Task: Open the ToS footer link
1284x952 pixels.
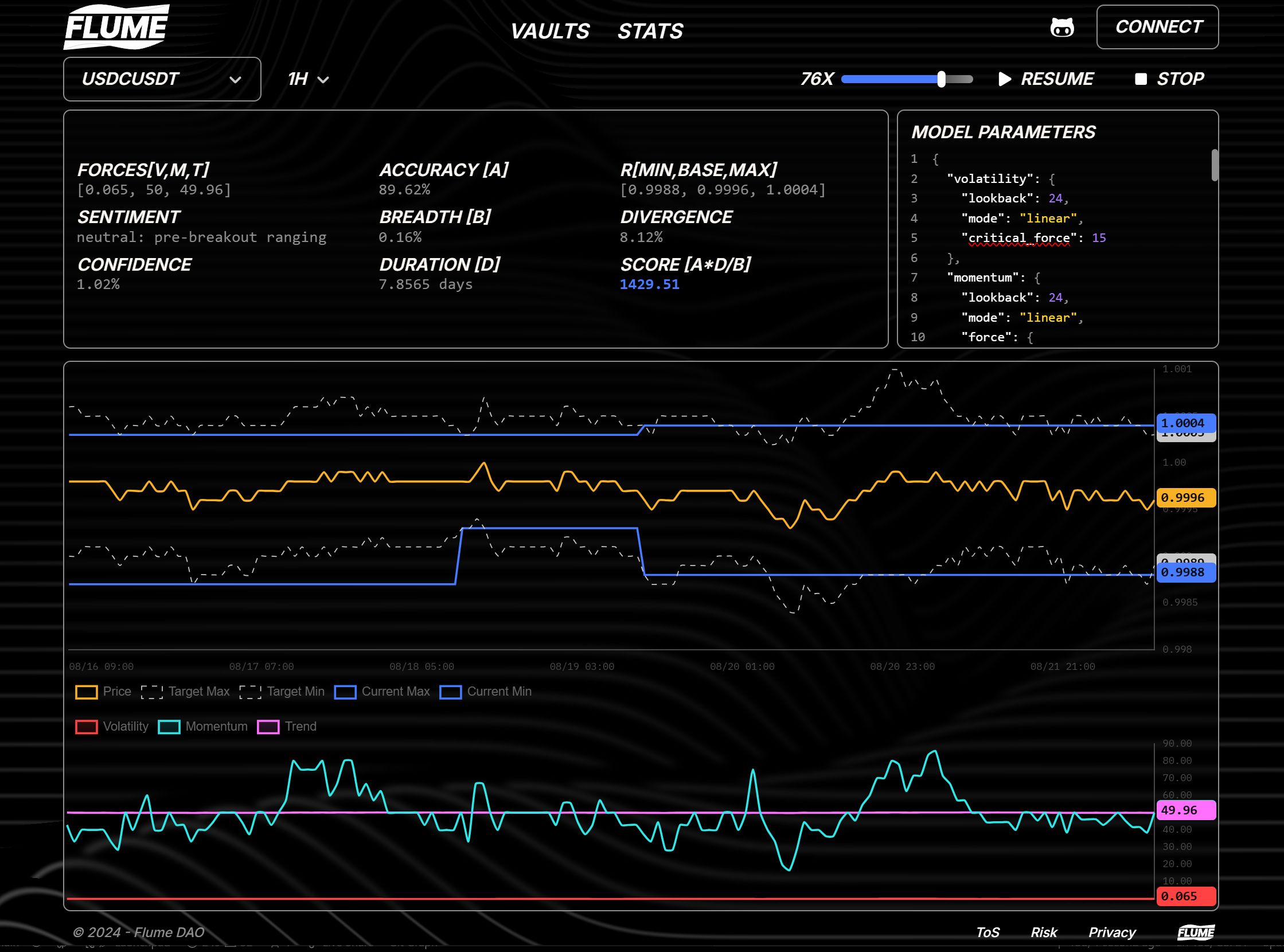Action: click(x=988, y=933)
